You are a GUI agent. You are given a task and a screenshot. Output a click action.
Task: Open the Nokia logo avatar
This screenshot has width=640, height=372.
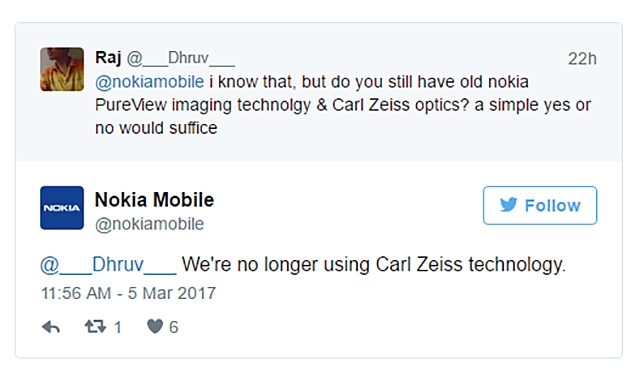tap(62, 208)
